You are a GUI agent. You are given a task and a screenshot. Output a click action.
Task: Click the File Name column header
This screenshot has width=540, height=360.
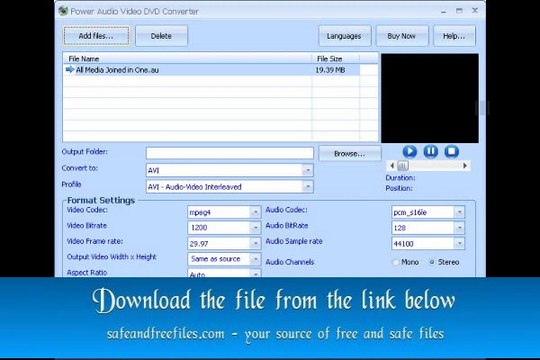coord(187,59)
